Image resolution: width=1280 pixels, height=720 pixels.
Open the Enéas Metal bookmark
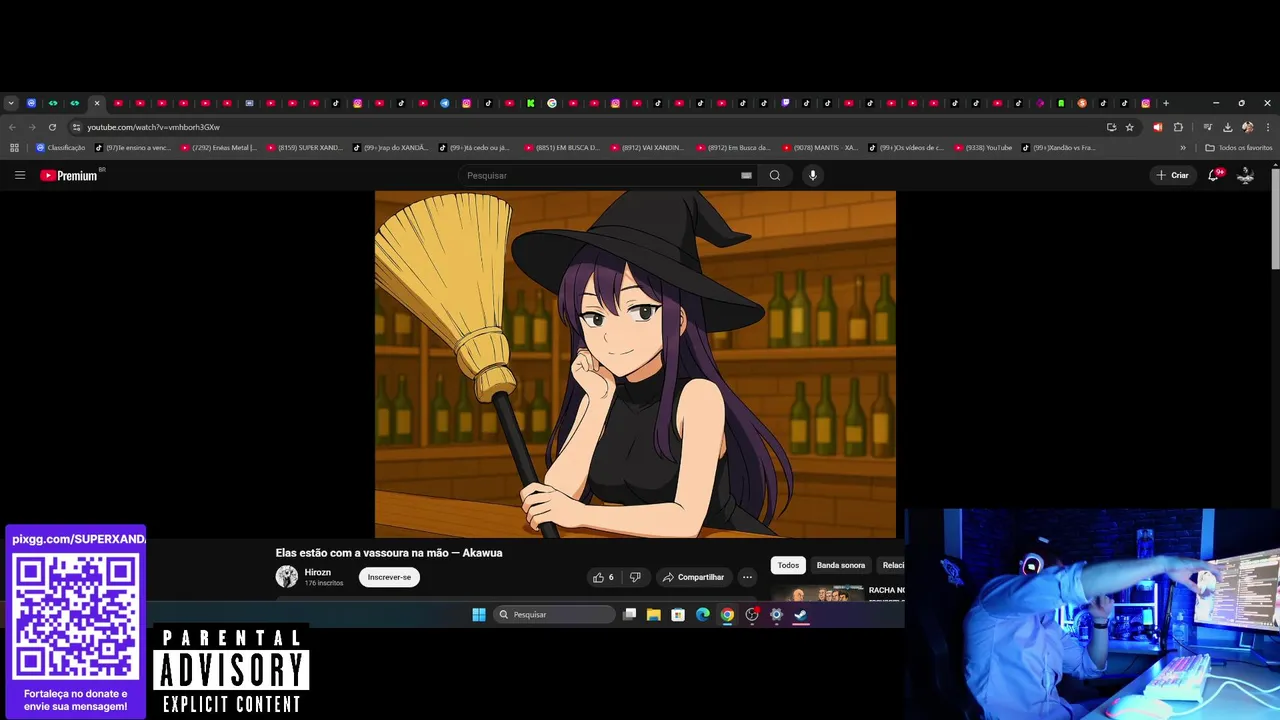click(217, 148)
